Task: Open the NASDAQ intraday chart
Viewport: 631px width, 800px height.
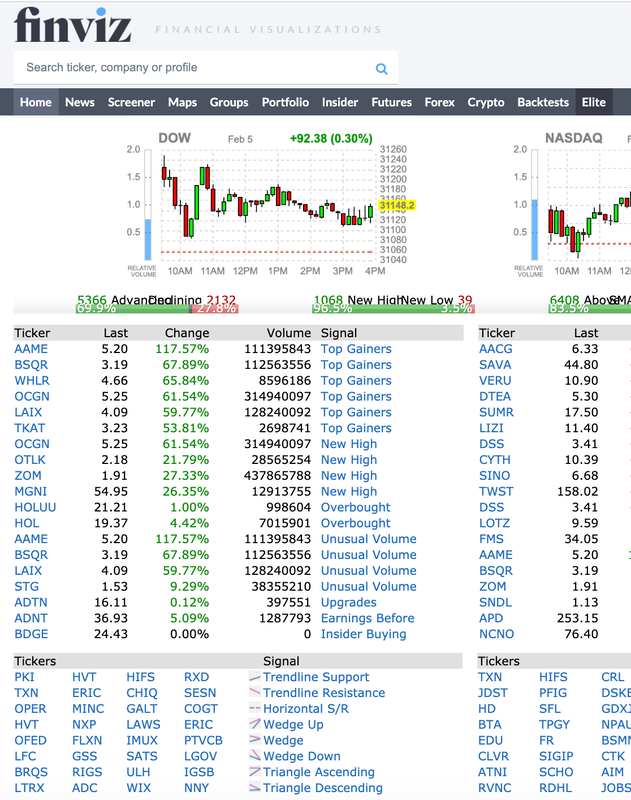Action: tap(572, 205)
